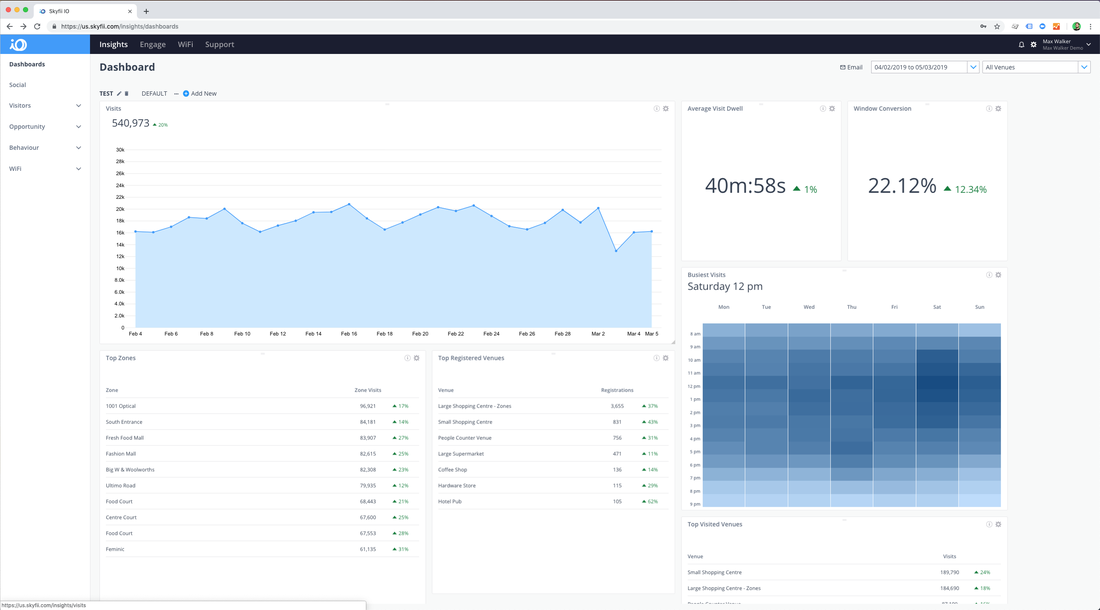Delete the TEST dashboard via trash icon
Image resolution: width=1100 pixels, height=610 pixels.
point(127,93)
